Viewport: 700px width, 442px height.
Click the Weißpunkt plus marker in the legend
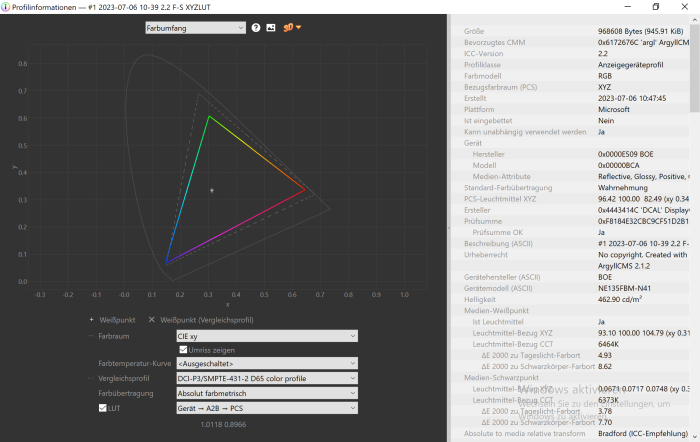(92, 319)
